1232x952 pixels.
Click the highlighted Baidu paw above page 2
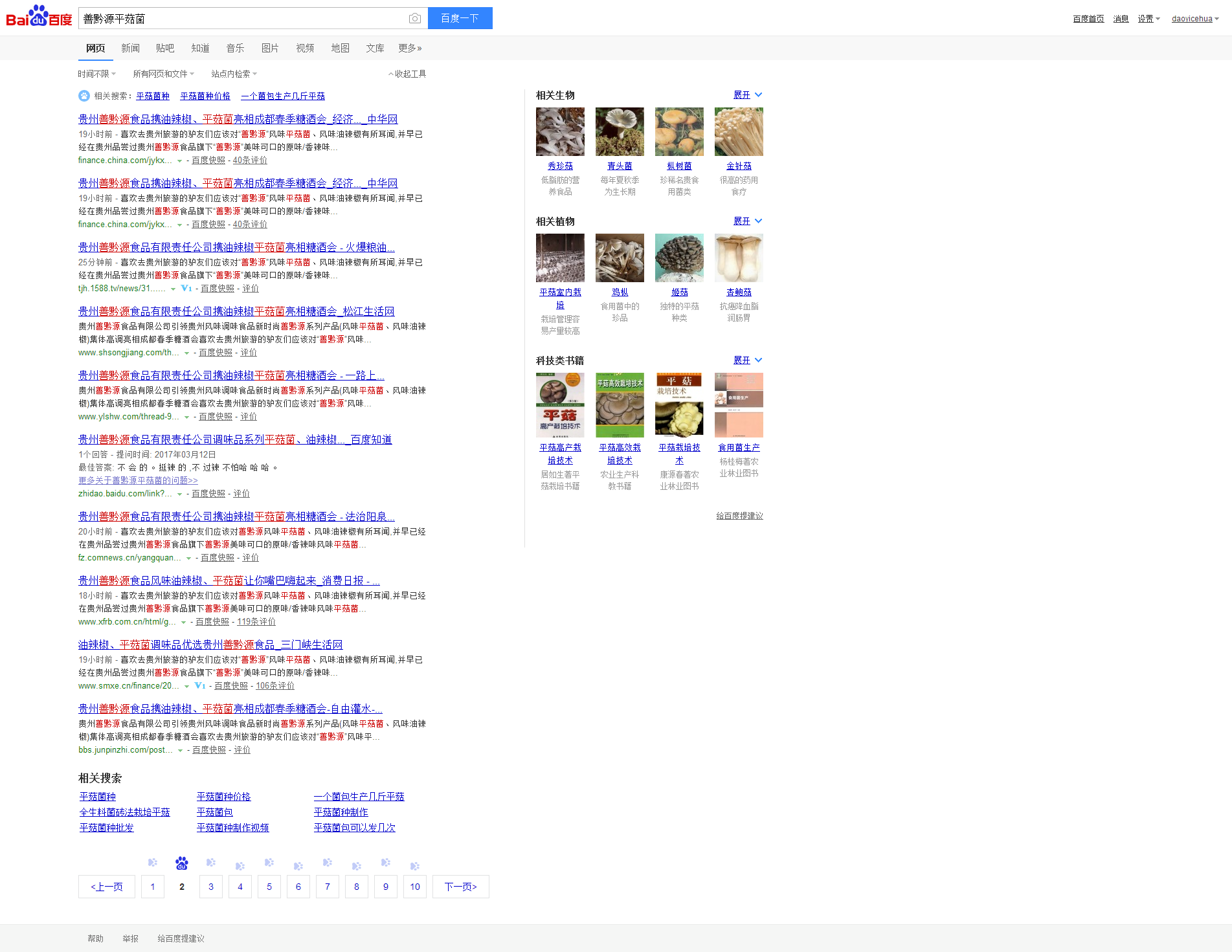tap(182, 863)
